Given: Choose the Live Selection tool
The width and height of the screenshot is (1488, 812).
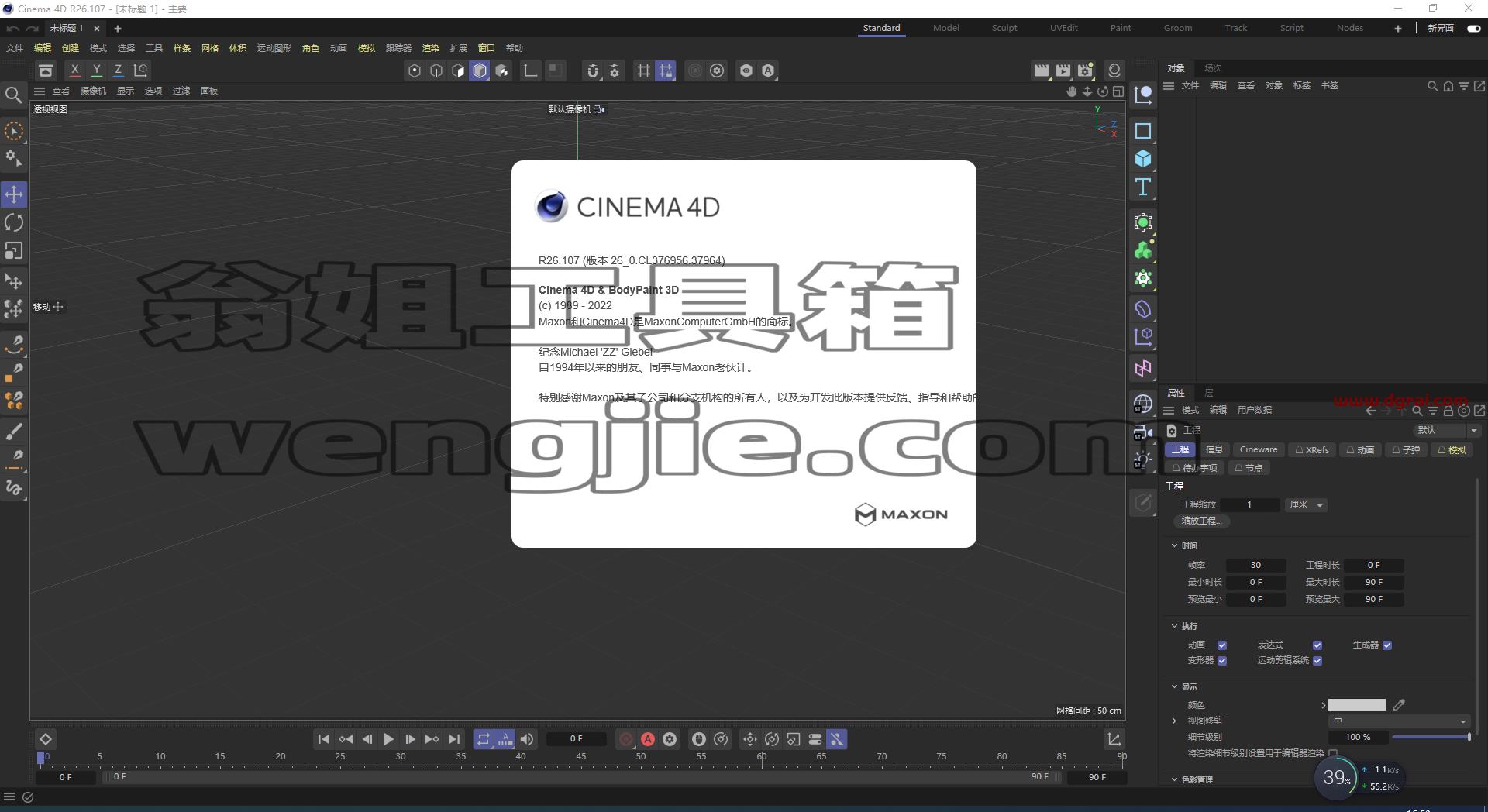Looking at the screenshot, I should click(x=14, y=131).
